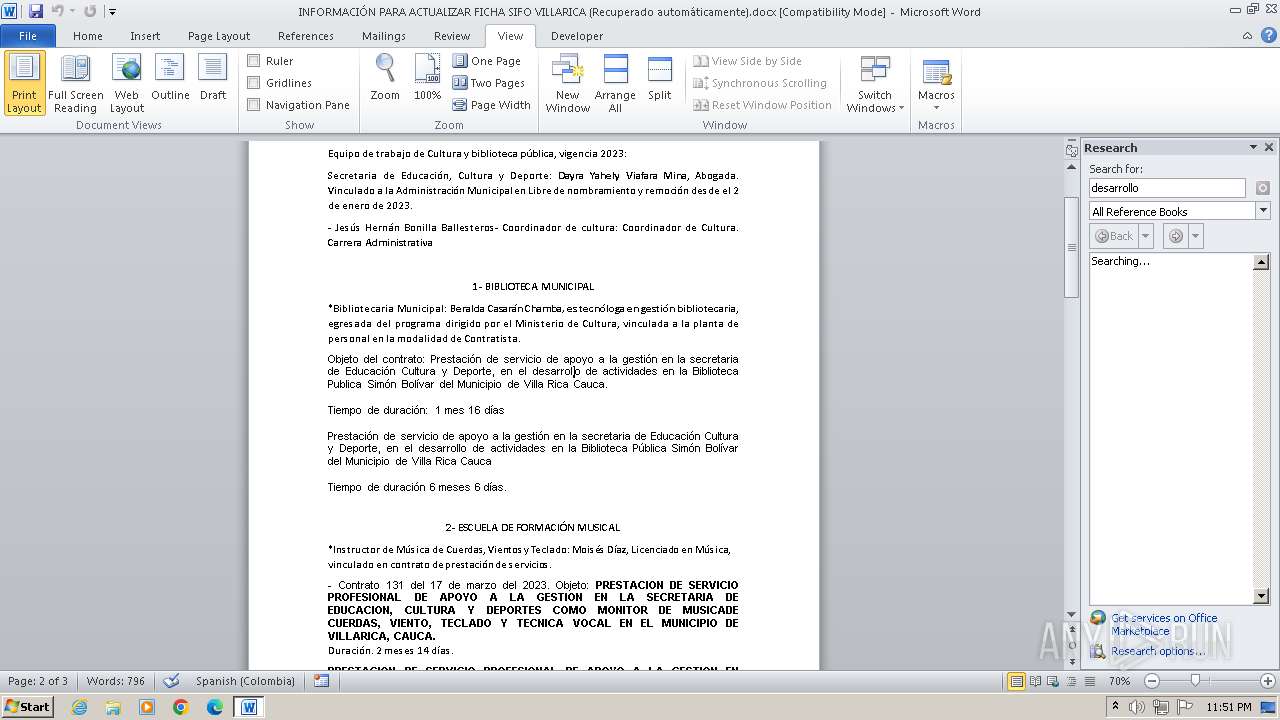Switch to Web Layout view in the ribbon

coord(127,83)
